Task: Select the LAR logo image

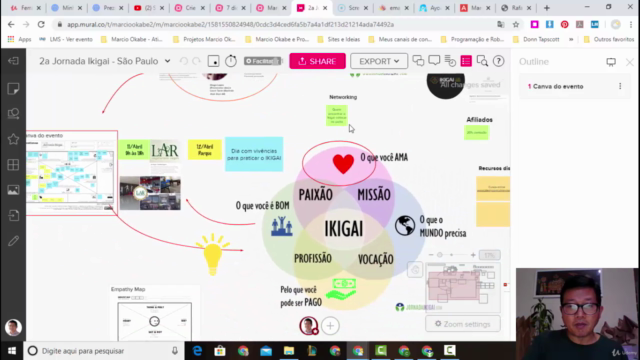Action: (165, 151)
